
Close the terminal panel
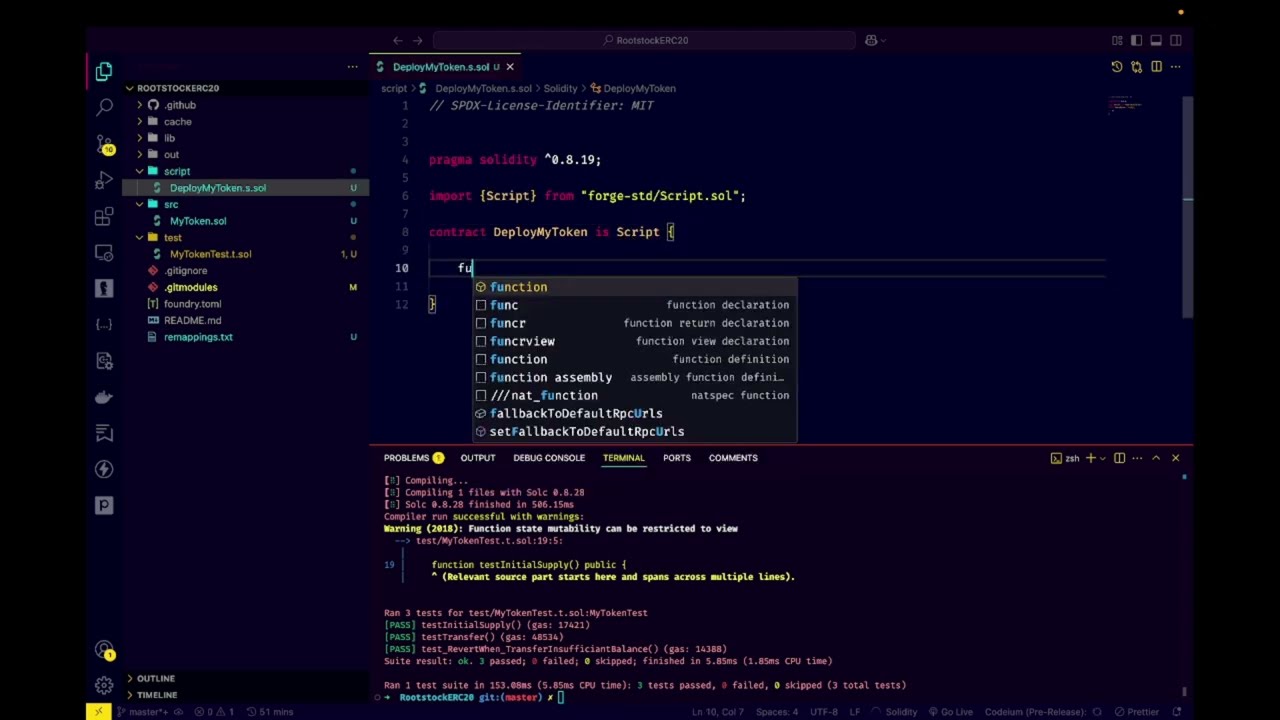pos(1175,458)
